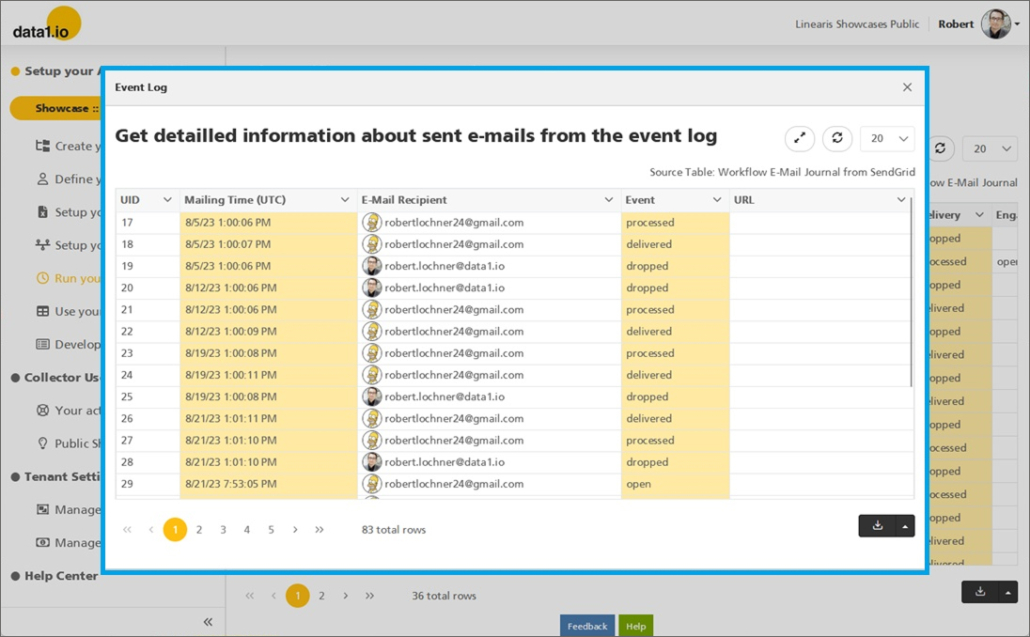This screenshot has height=637, width=1030.
Task: Open the Event column dropdown arrow
Action: pos(716,200)
